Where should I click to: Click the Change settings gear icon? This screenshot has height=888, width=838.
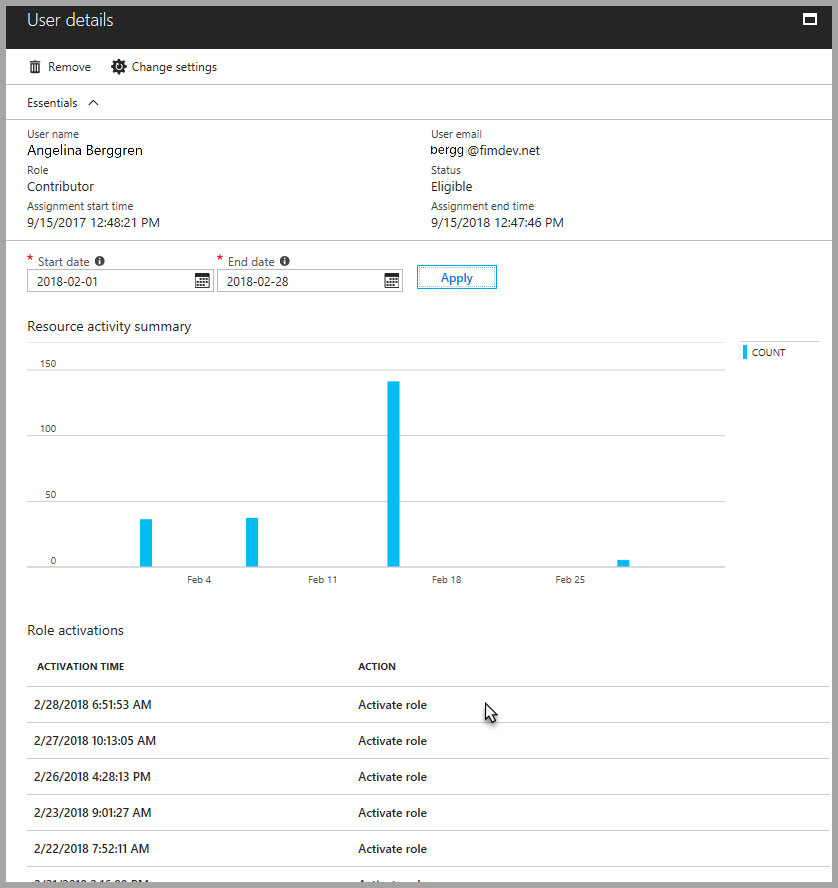(118, 67)
